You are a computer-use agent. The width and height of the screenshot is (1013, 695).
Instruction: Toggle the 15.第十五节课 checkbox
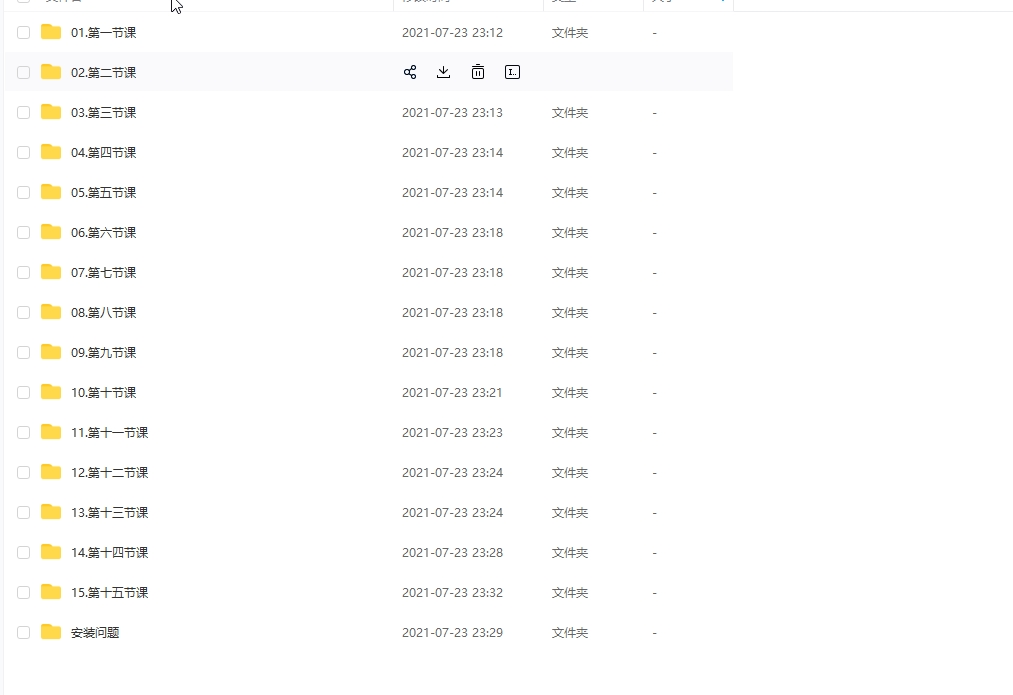23,593
